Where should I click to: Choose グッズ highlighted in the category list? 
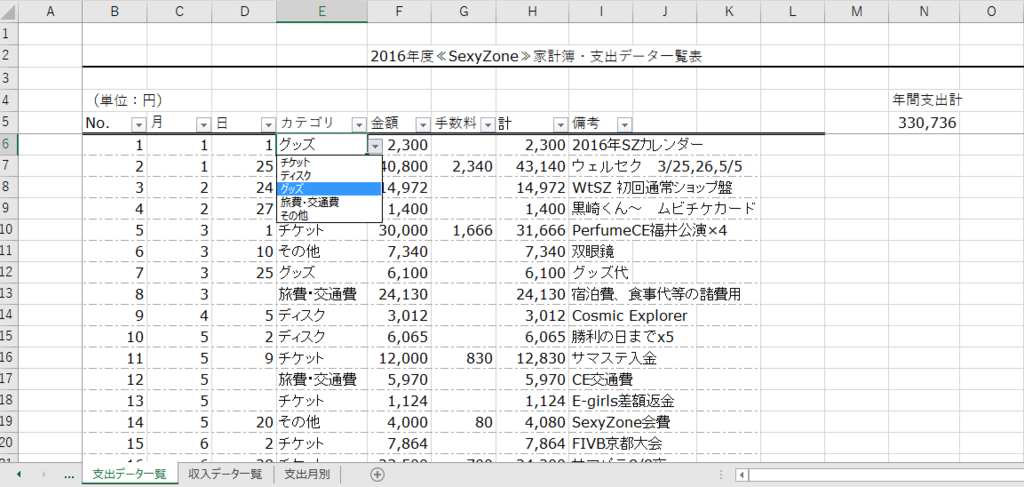[x=329, y=189]
